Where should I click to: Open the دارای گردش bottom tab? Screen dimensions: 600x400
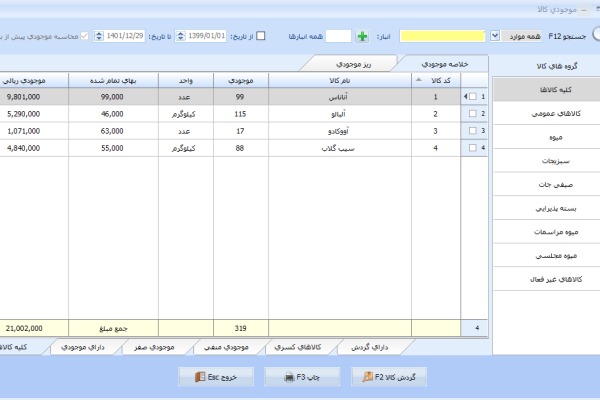[370, 347]
